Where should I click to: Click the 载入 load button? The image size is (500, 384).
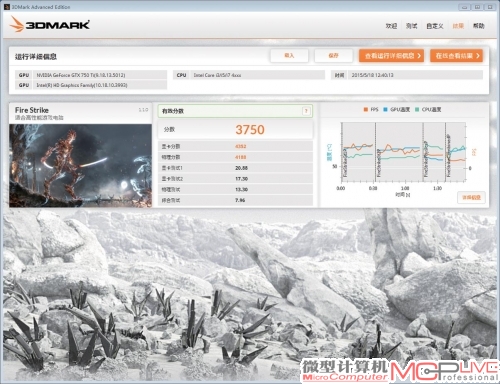tap(289, 56)
